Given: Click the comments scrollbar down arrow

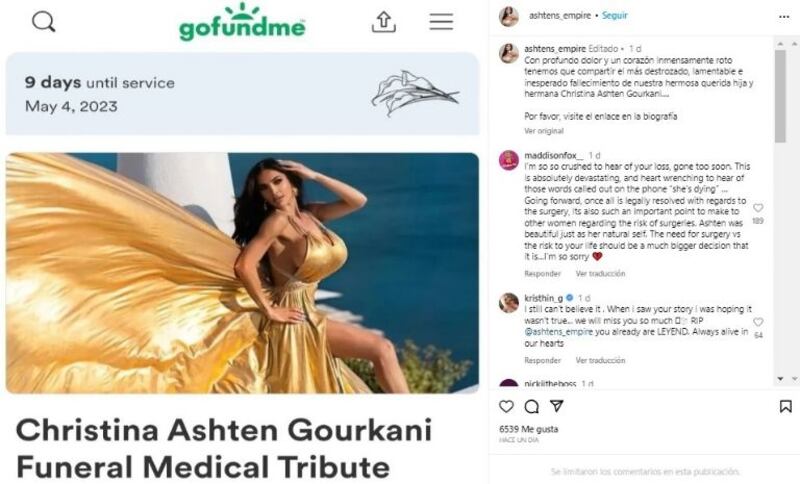Looking at the screenshot, I should tap(780, 379).
